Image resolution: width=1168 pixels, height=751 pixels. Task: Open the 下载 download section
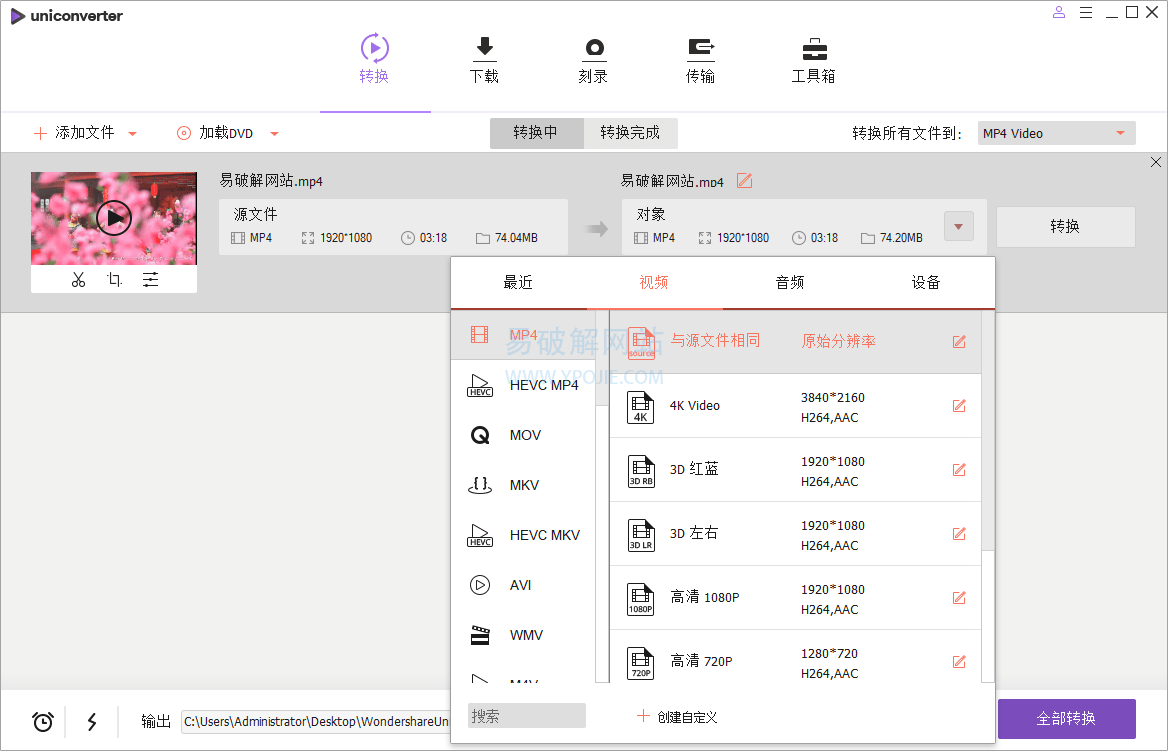484,59
